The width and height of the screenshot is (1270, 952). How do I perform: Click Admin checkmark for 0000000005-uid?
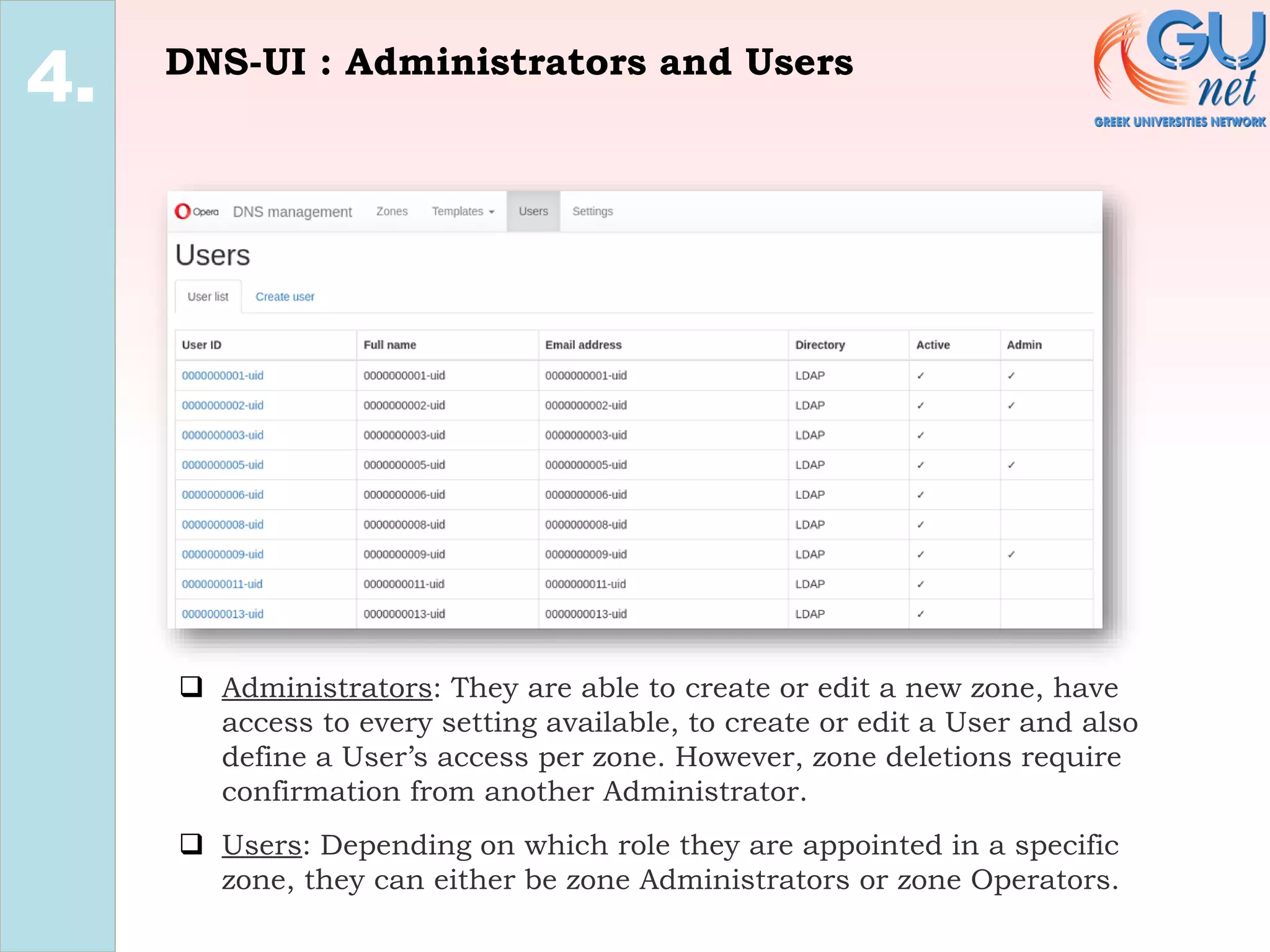pos(1011,465)
